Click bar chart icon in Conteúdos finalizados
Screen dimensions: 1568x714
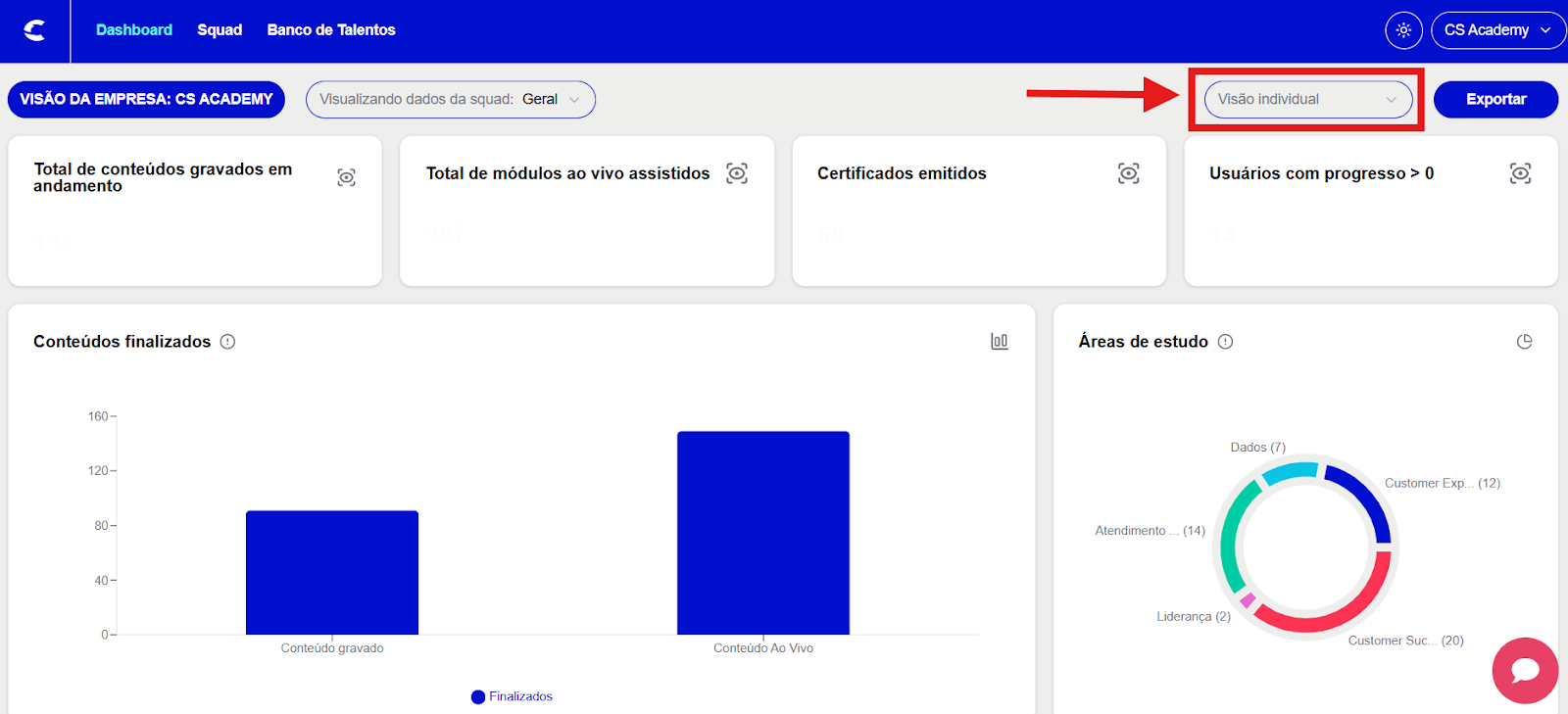pos(1000,341)
